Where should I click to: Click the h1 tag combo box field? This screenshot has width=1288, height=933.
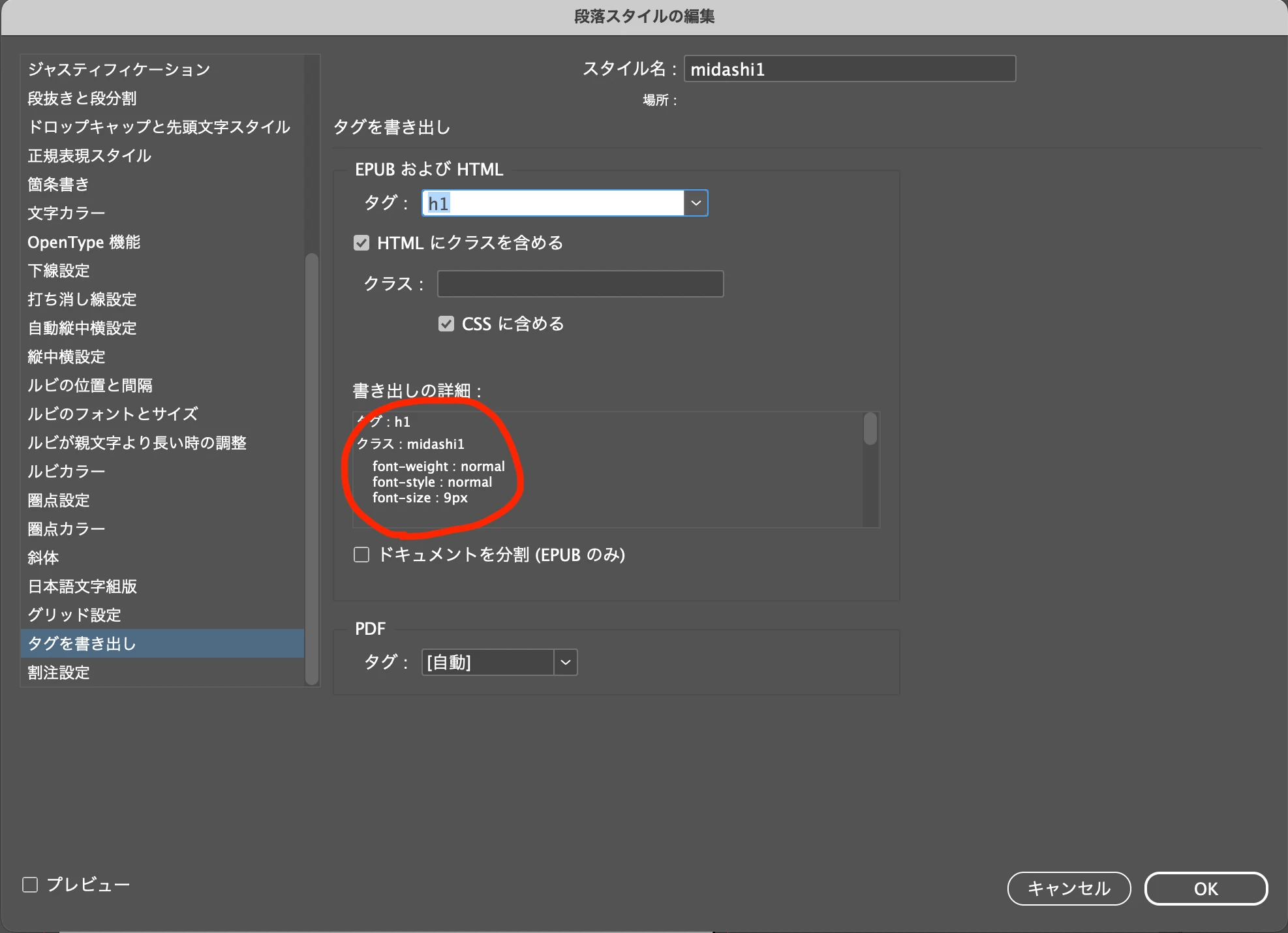[552, 204]
